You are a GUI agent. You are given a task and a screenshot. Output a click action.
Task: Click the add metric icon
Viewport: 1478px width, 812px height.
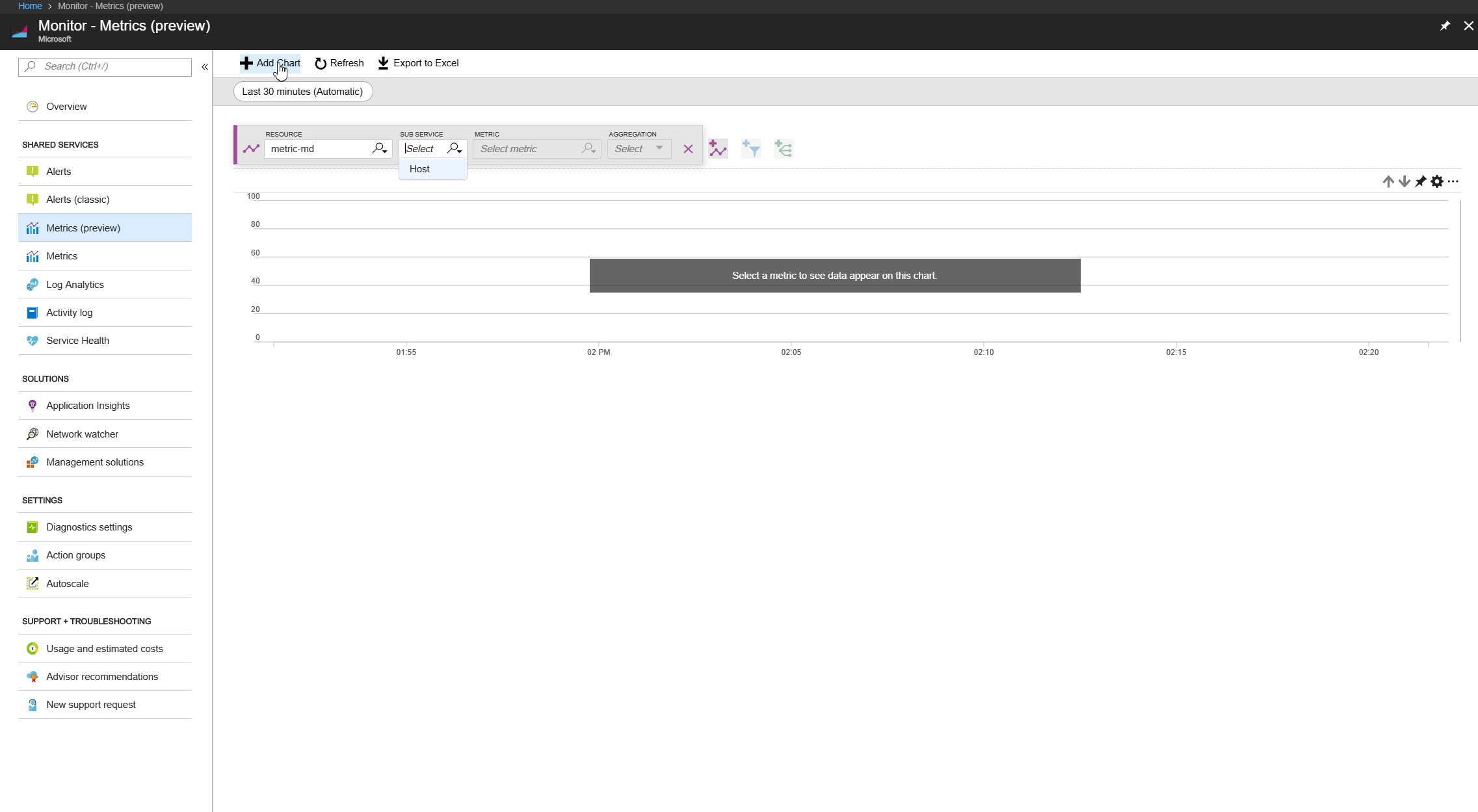point(717,148)
